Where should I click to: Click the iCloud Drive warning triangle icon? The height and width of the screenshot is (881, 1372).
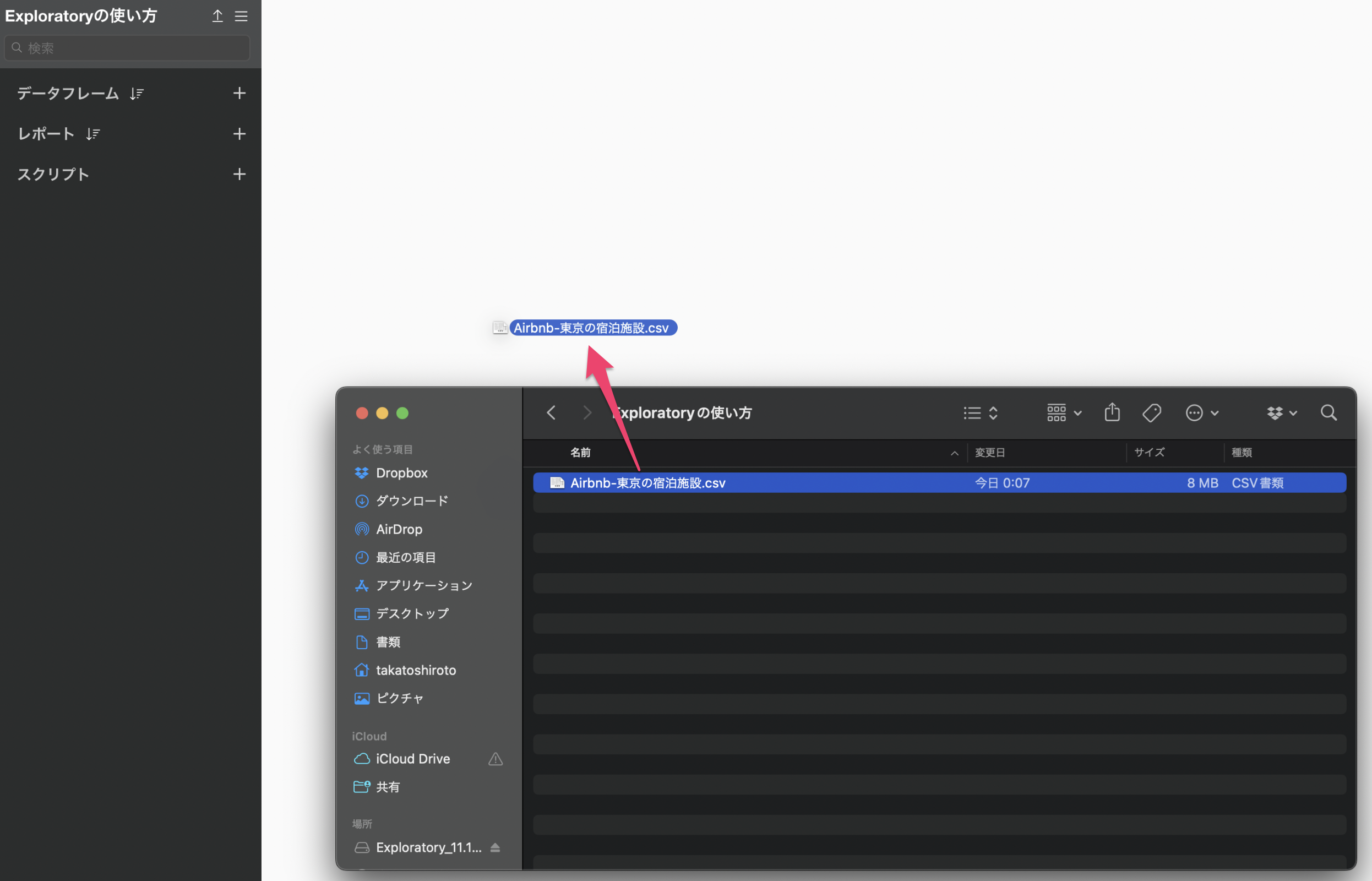point(496,759)
